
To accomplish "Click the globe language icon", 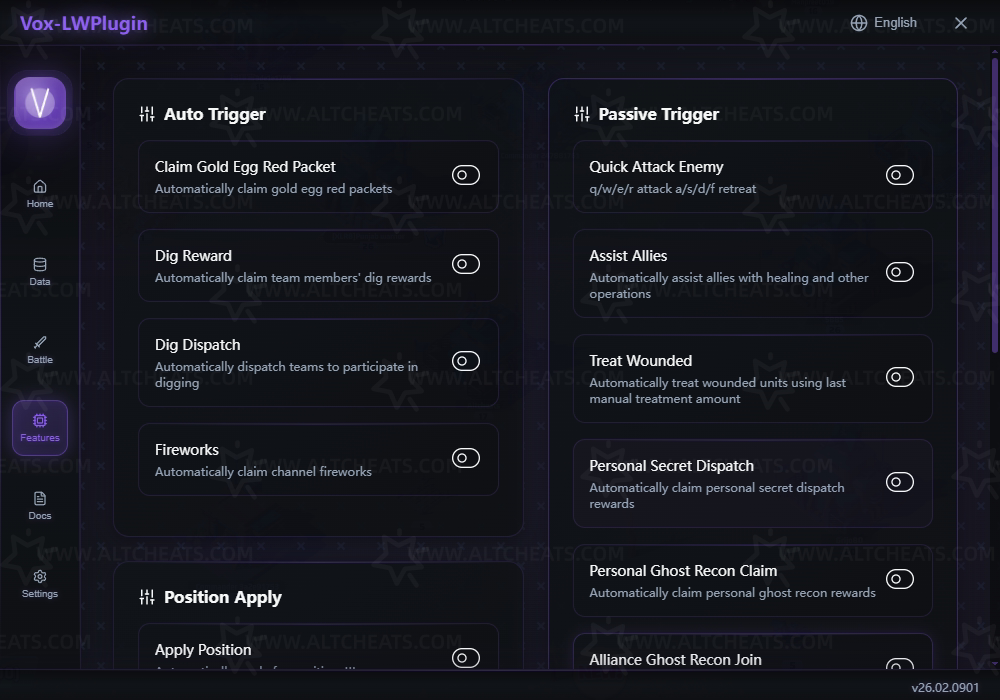I will coord(859,23).
